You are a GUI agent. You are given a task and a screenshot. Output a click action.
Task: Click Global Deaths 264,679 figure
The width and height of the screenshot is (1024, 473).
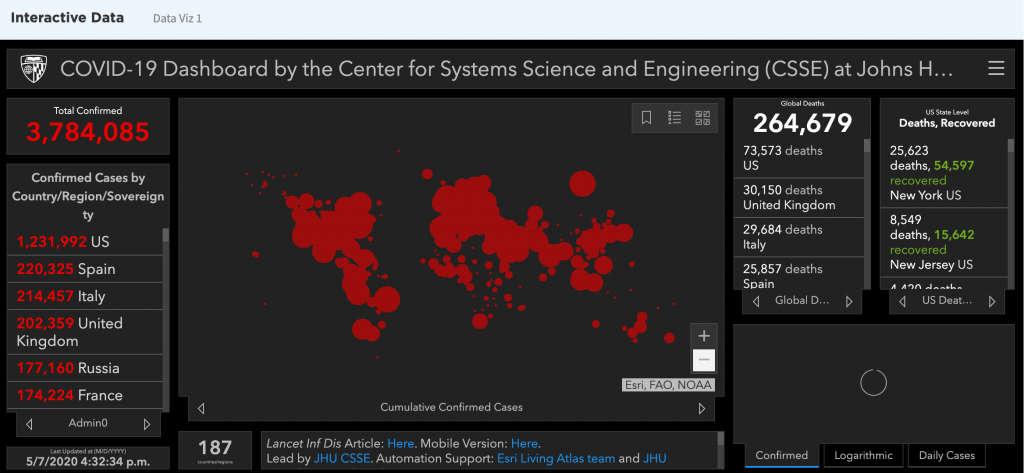click(x=803, y=123)
